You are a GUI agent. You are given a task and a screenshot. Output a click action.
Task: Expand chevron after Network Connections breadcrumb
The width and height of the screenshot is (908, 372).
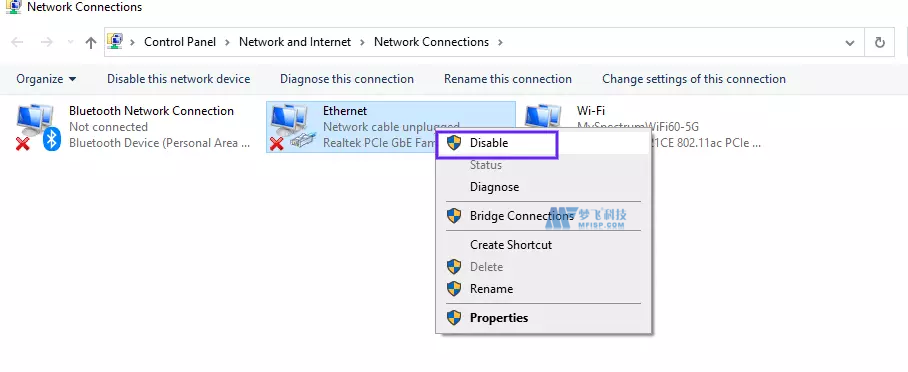500,42
